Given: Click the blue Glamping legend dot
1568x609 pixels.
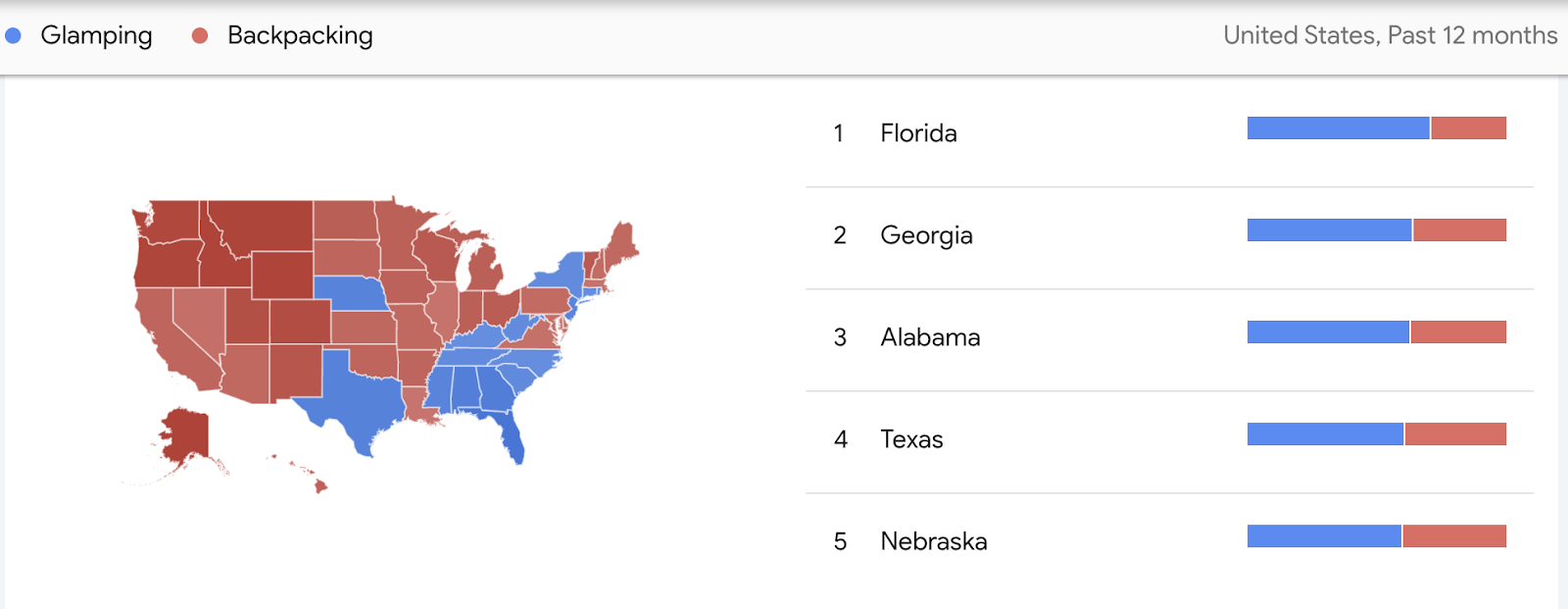Looking at the screenshot, I should (13, 35).
